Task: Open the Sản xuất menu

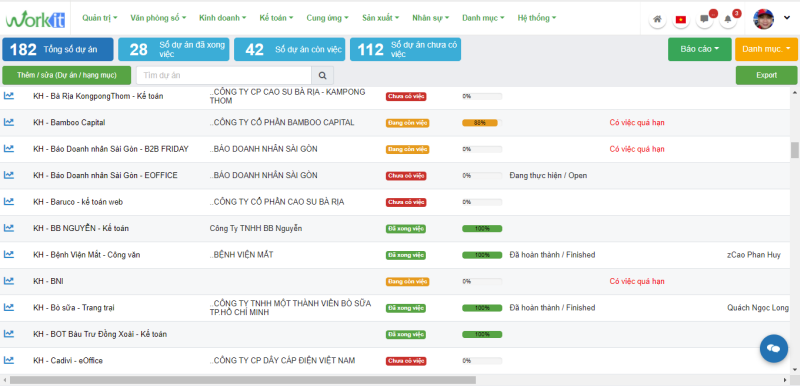Action: [381, 18]
